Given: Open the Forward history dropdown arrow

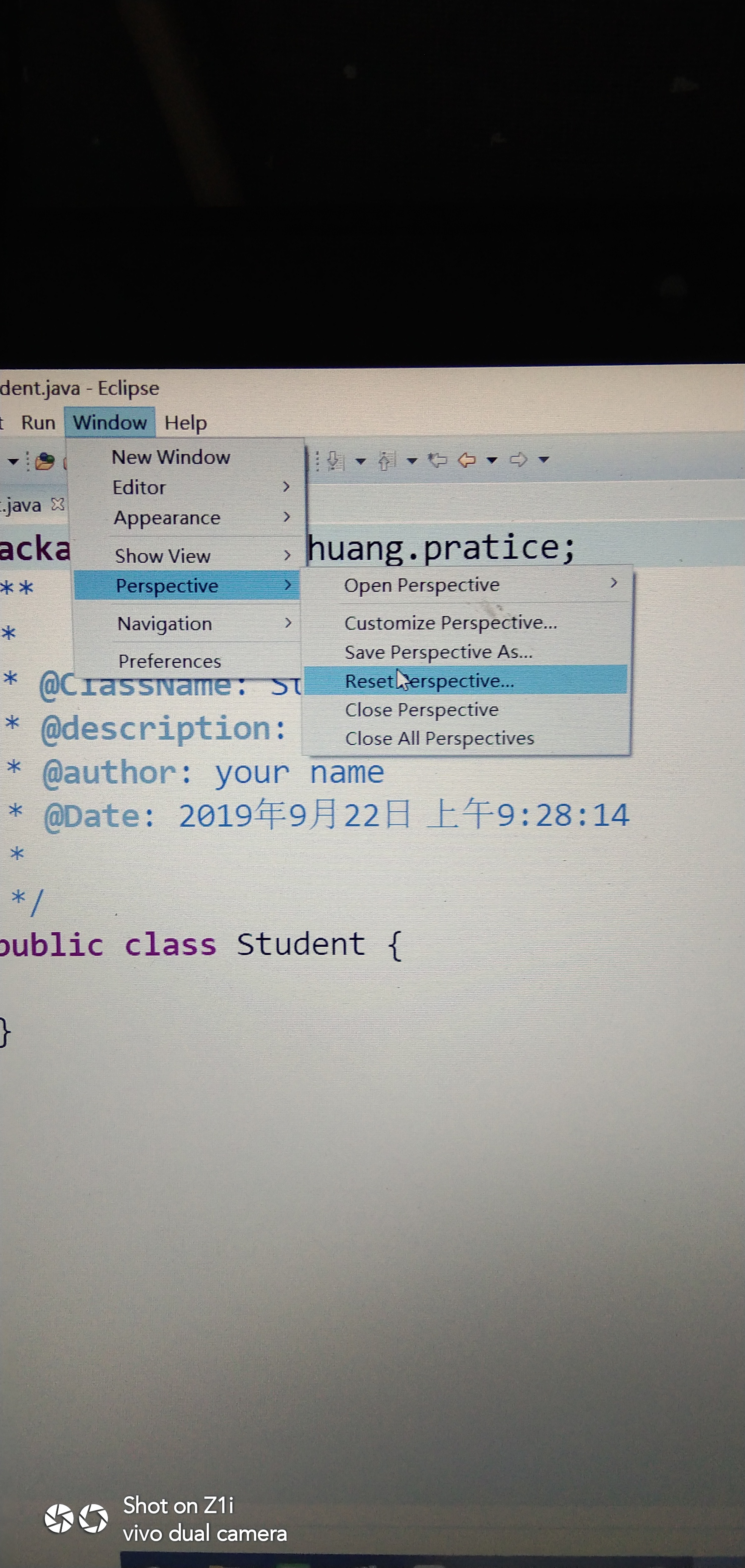Looking at the screenshot, I should click(544, 460).
